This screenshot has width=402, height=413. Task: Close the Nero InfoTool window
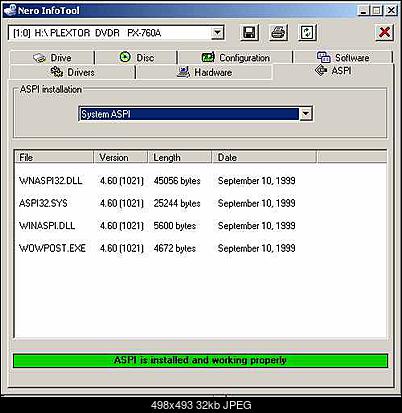click(x=391, y=11)
